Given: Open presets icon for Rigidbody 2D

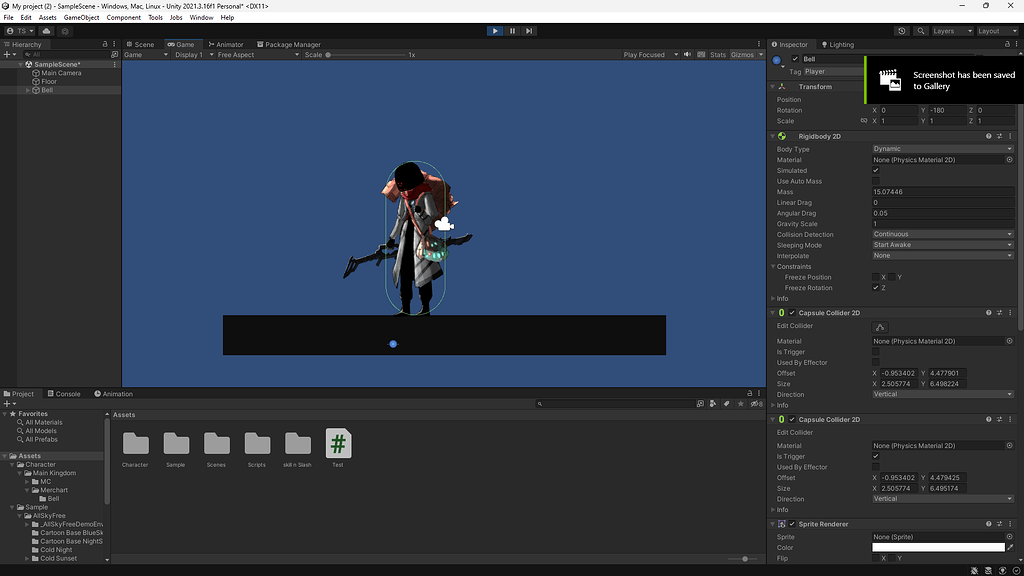Looking at the screenshot, I should pyautogui.click(x=998, y=136).
